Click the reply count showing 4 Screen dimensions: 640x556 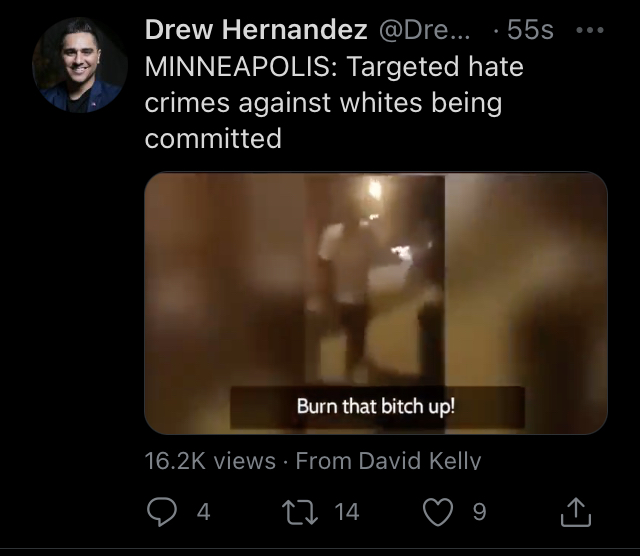[x=203, y=512]
